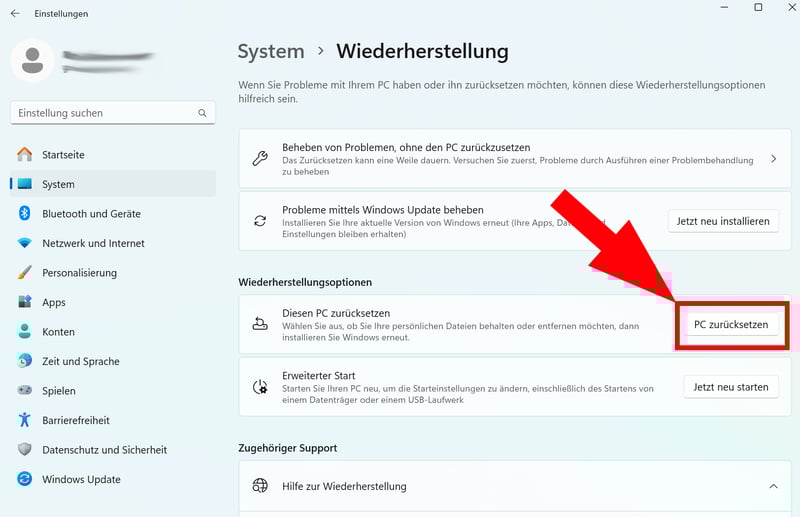800x517 pixels.
Task: Click the Windows Update sidebar icon
Action: coord(25,480)
